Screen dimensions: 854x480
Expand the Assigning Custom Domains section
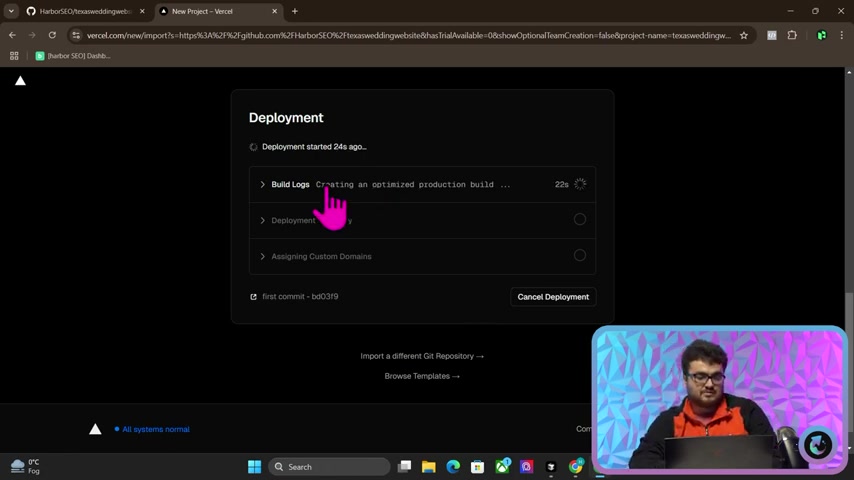click(x=320, y=256)
